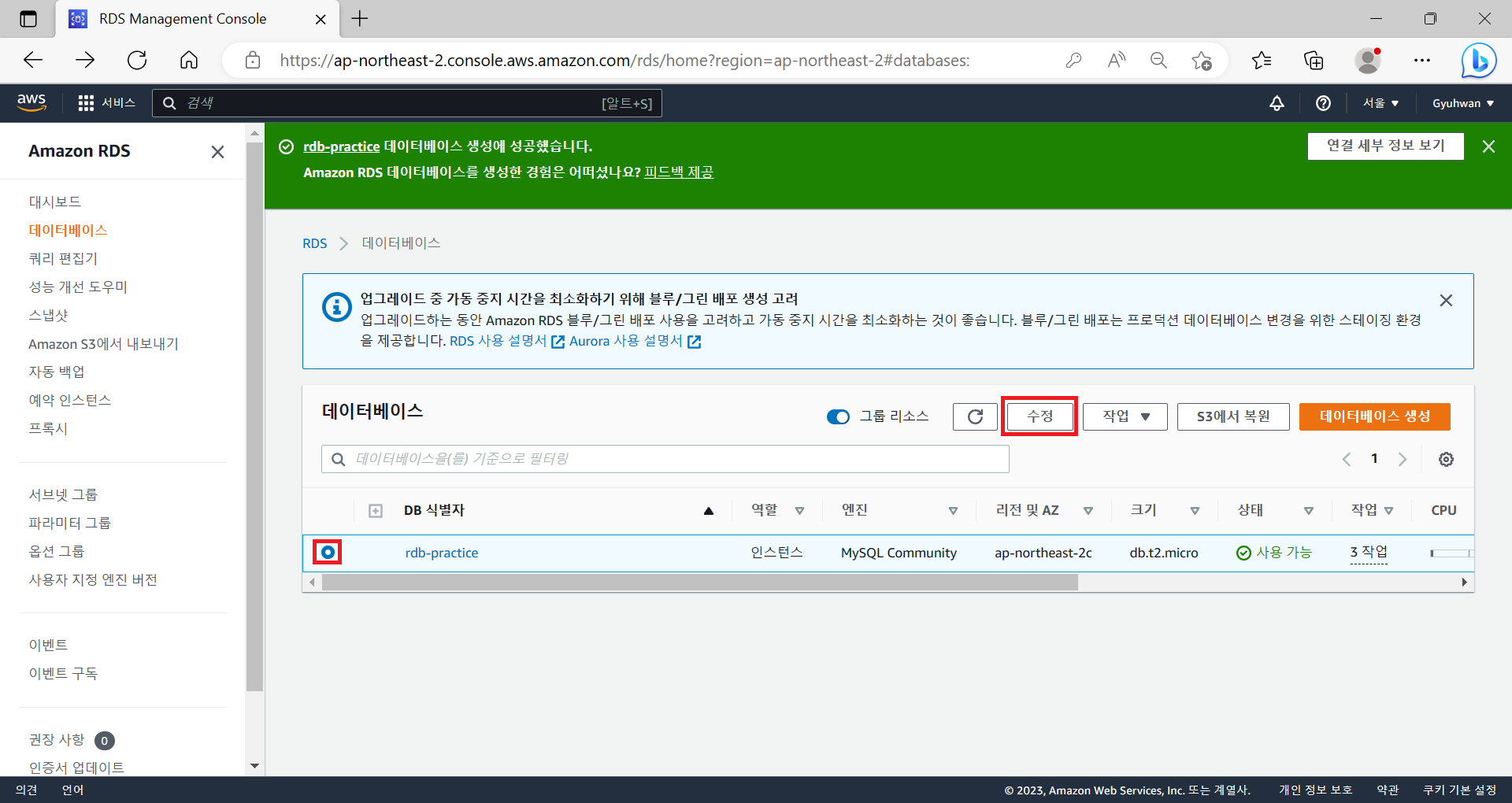The width and height of the screenshot is (1512, 803).
Task: Click 연결 세부 정보 보기 button
Action: point(1385,146)
